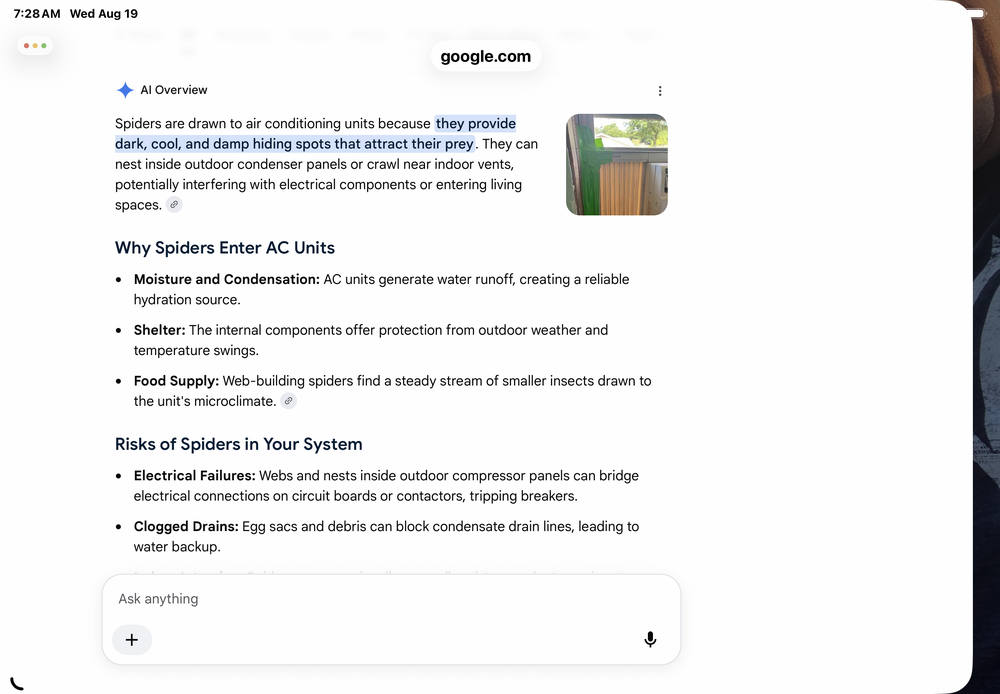1000x694 pixels.
Task: Tap the battery indicator in status bar
Action: click(977, 13)
